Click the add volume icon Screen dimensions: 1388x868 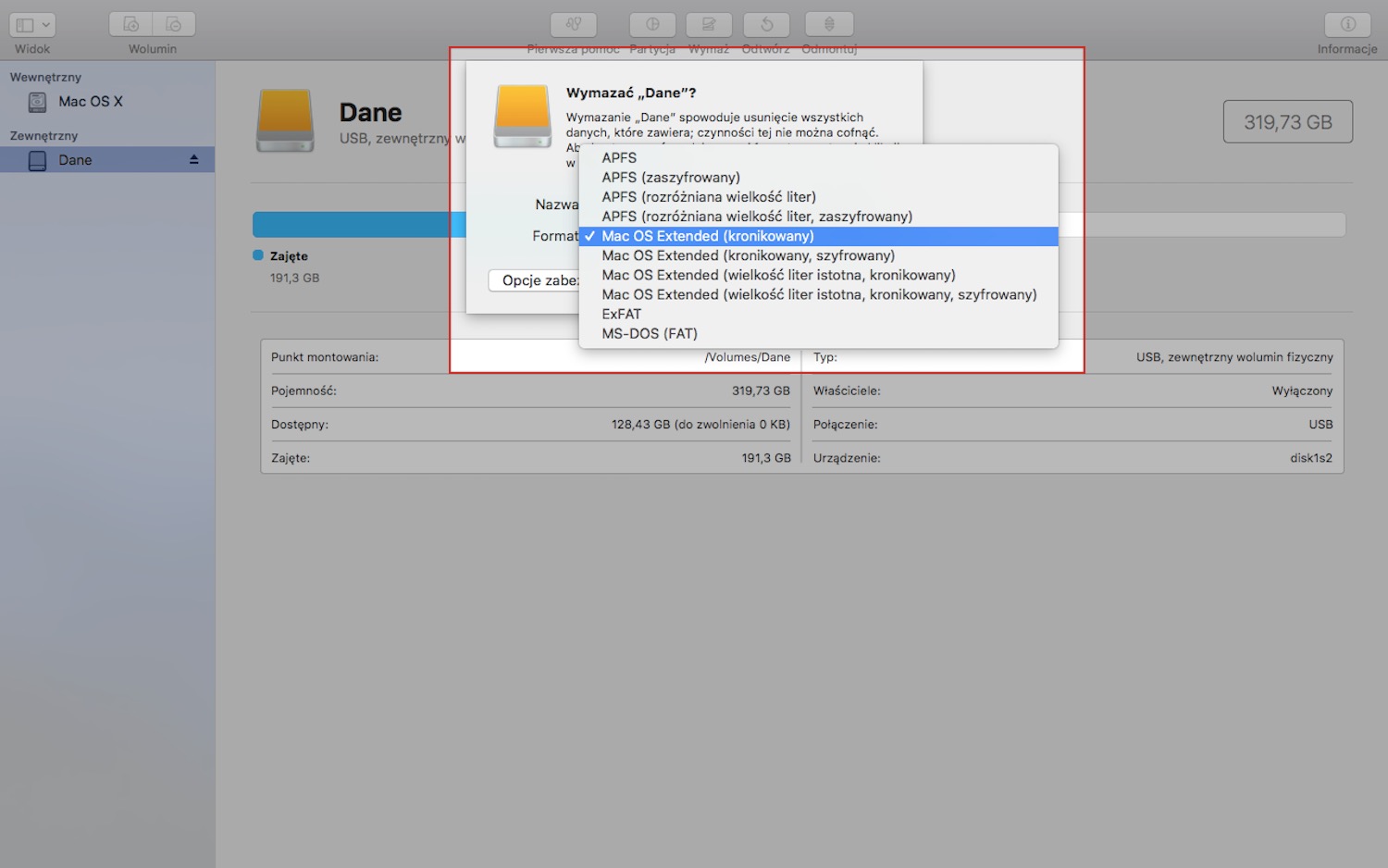click(x=131, y=25)
